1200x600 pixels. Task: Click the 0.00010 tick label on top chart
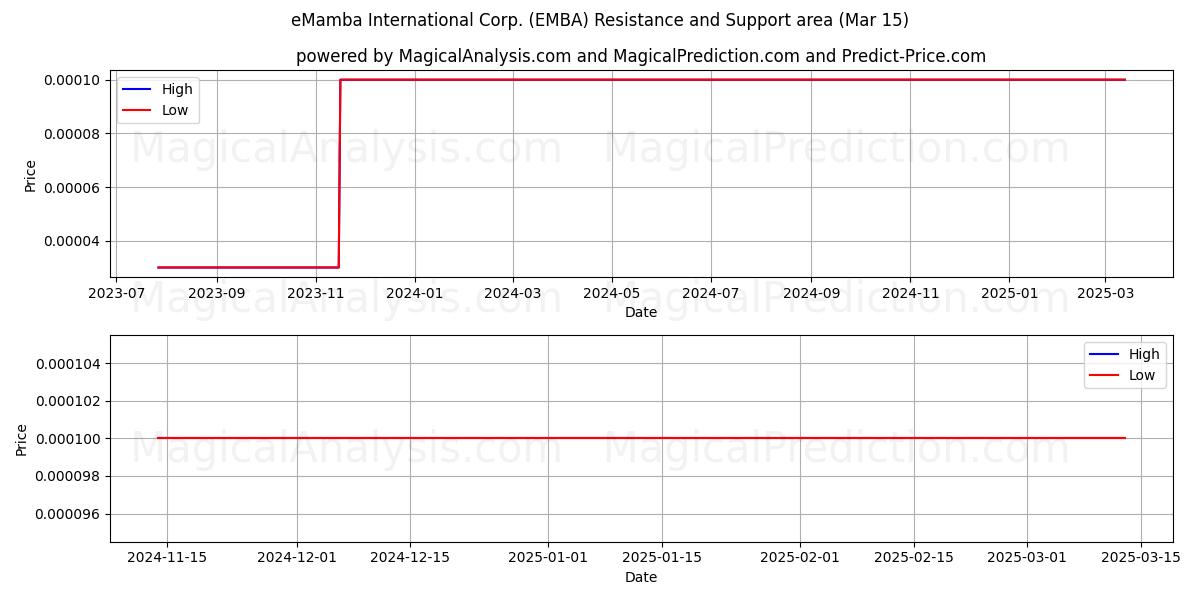click(73, 80)
